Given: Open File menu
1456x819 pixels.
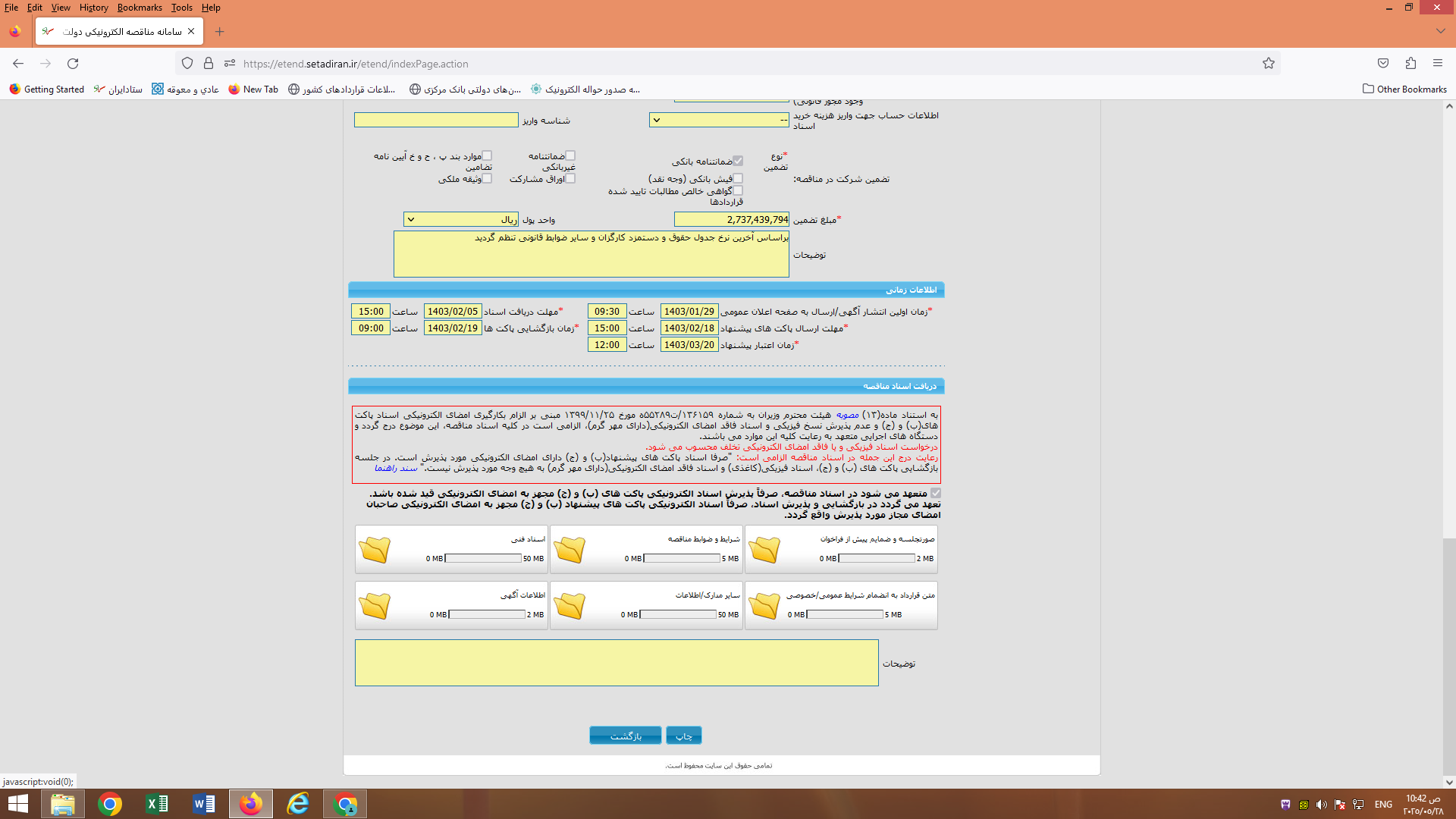Looking at the screenshot, I should tap(11, 8).
